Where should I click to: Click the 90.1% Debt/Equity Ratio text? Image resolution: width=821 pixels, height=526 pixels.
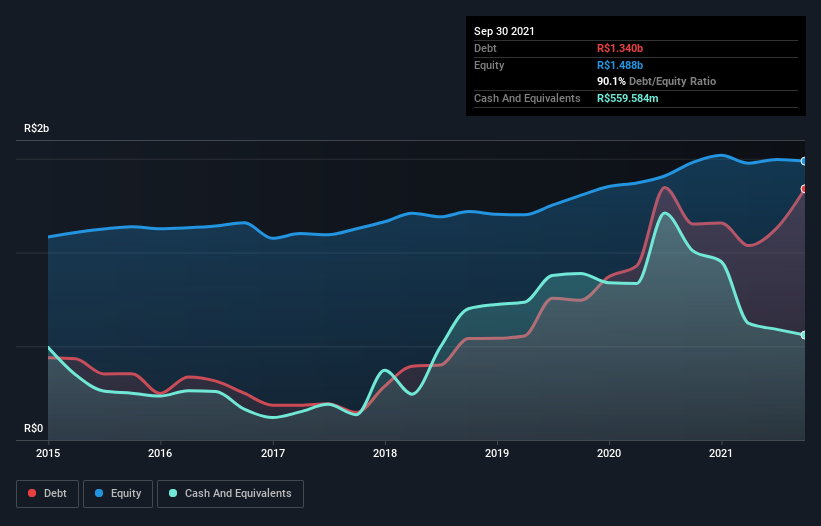coord(657,82)
